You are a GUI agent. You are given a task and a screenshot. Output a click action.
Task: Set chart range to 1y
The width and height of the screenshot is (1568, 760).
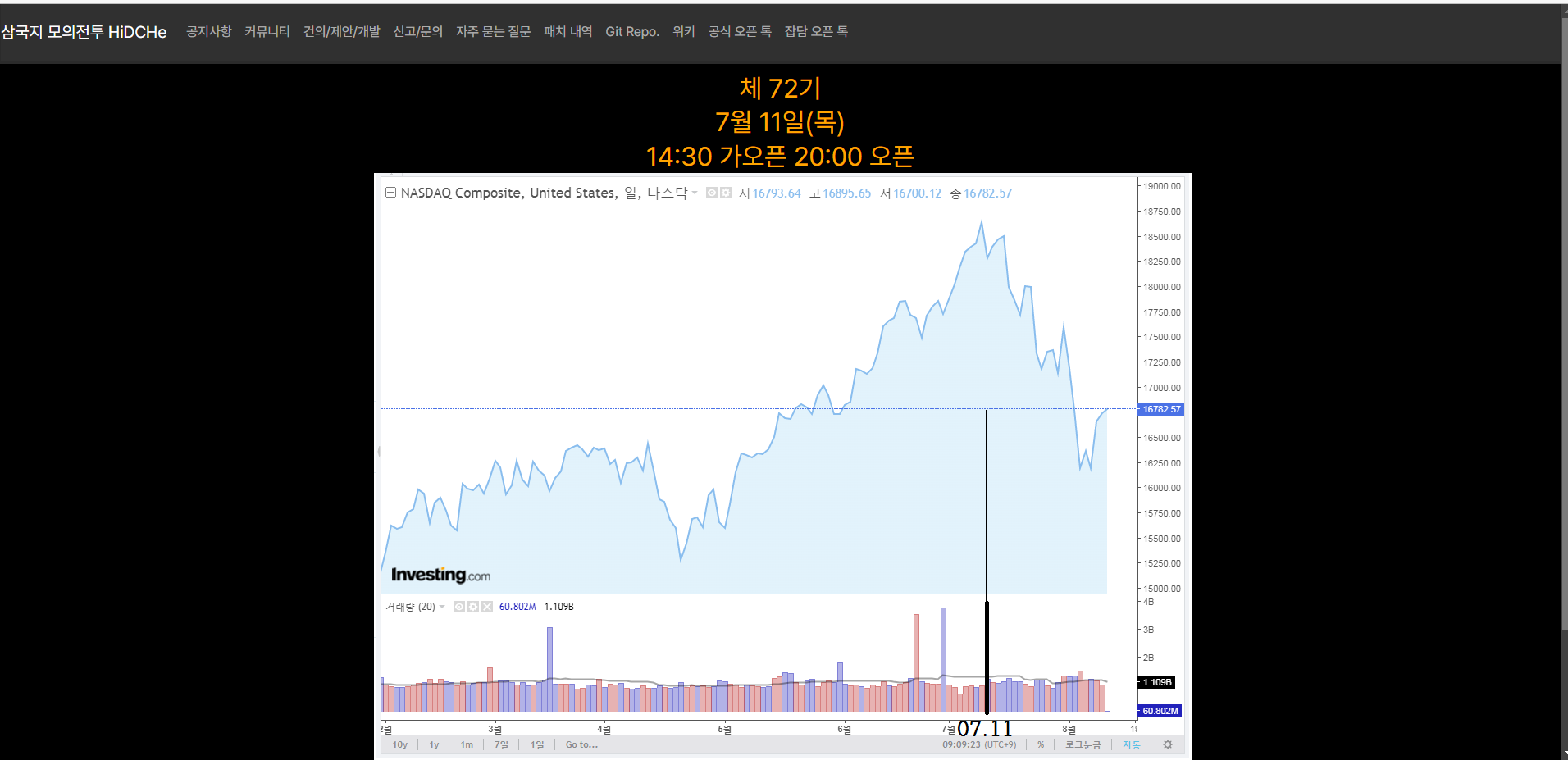click(434, 744)
